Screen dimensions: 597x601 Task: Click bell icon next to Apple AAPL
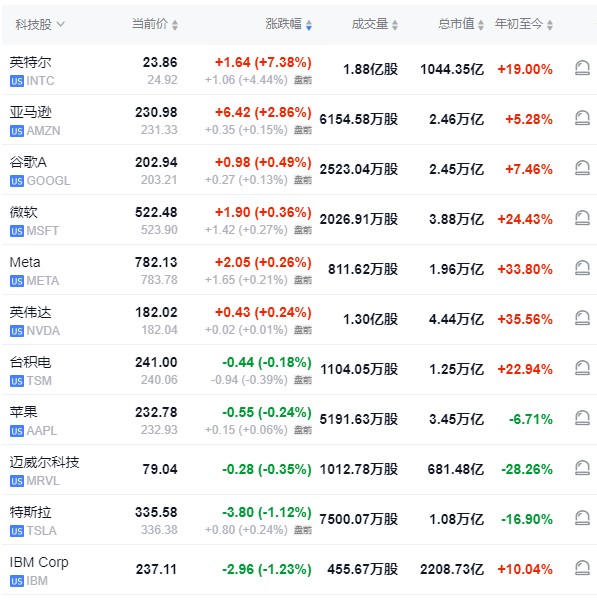(582, 419)
